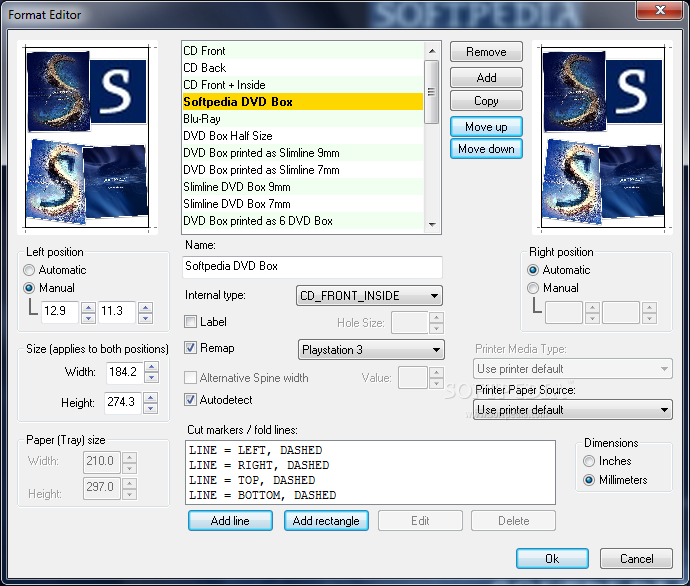The width and height of the screenshot is (690, 586).
Task: Add a rectangle marker
Action: (x=326, y=521)
